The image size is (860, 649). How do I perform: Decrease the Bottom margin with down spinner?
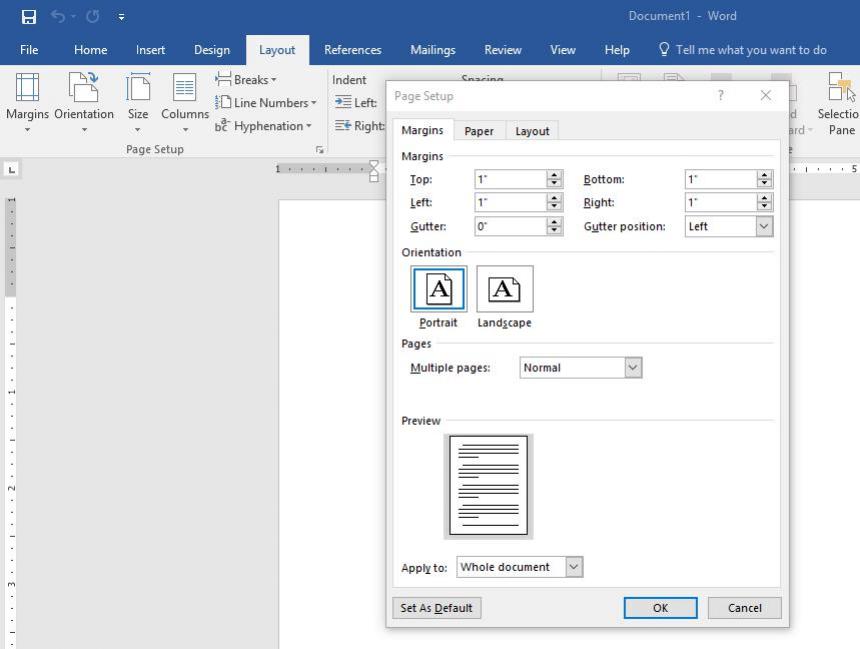pos(765,184)
